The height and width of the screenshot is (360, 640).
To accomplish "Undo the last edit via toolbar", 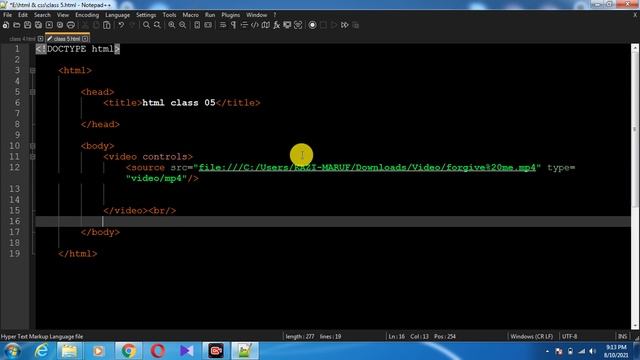I will [121, 25].
